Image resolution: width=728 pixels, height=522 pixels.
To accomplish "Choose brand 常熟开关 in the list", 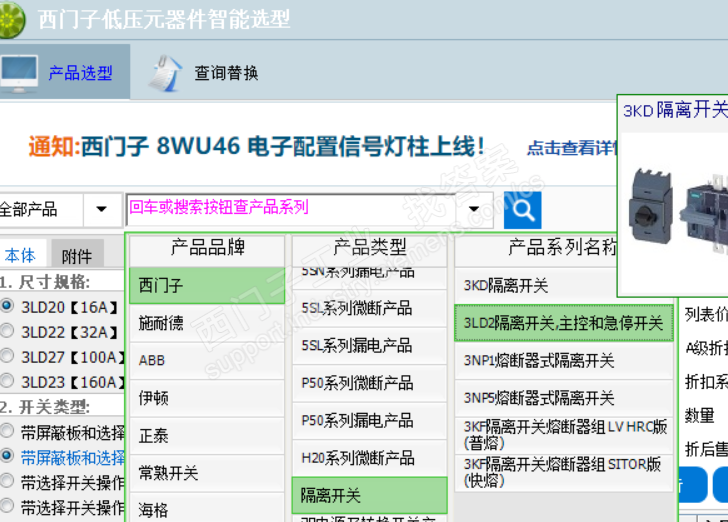I will pyautogui.click(x=207, y=473).
